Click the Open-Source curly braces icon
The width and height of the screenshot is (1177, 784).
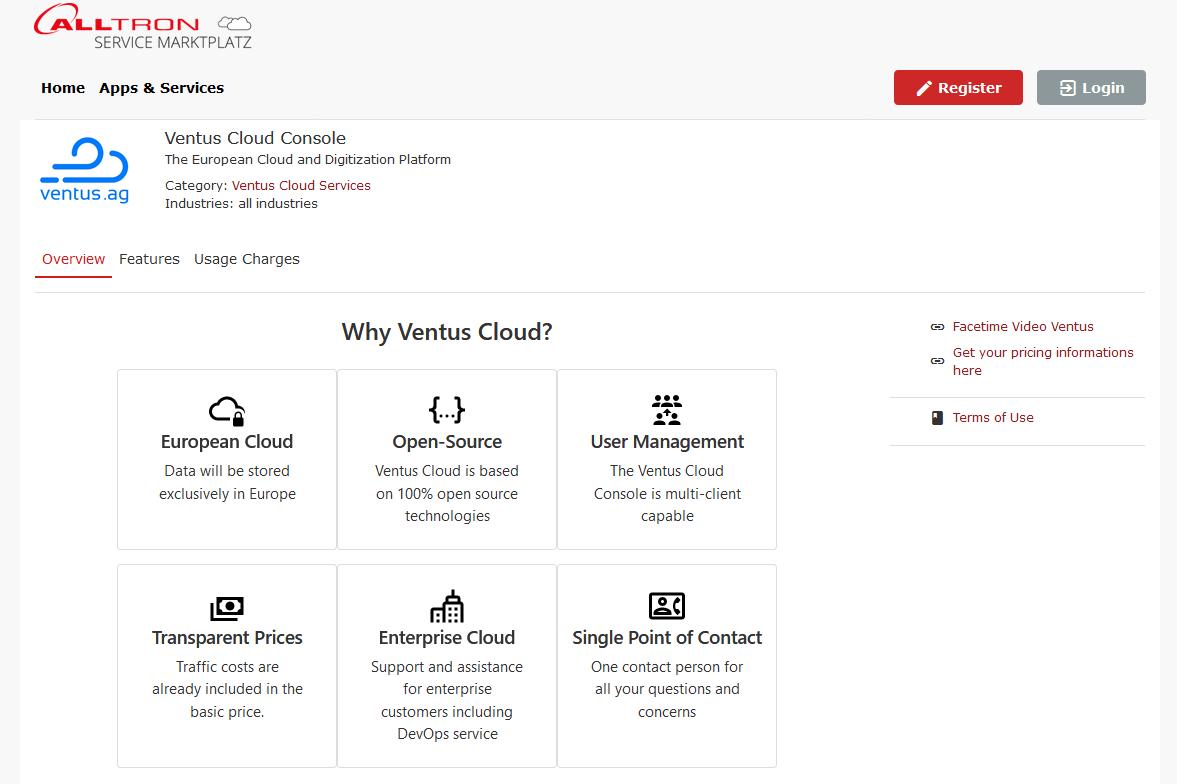[447, 410]
